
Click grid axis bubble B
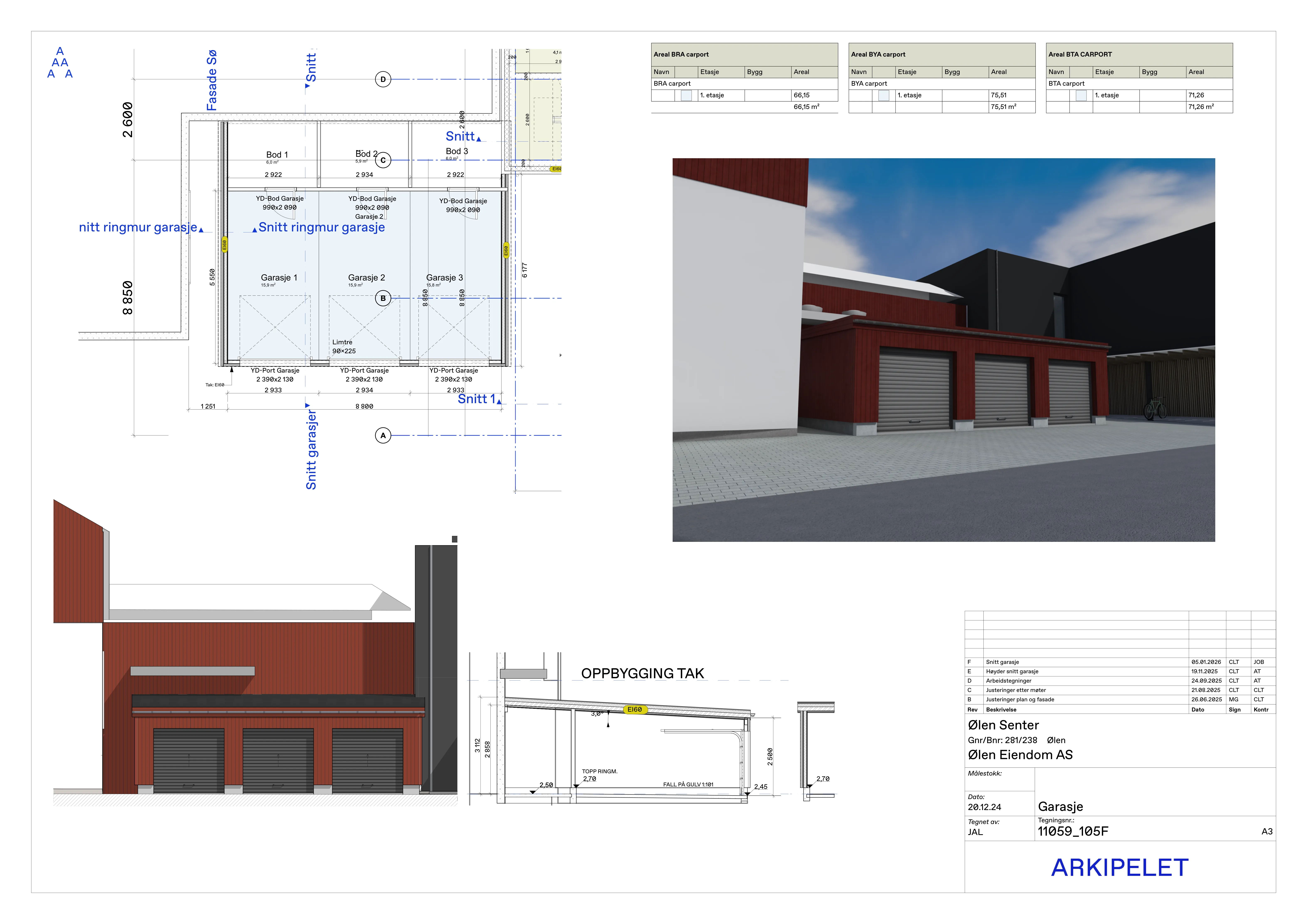(383, 298)
